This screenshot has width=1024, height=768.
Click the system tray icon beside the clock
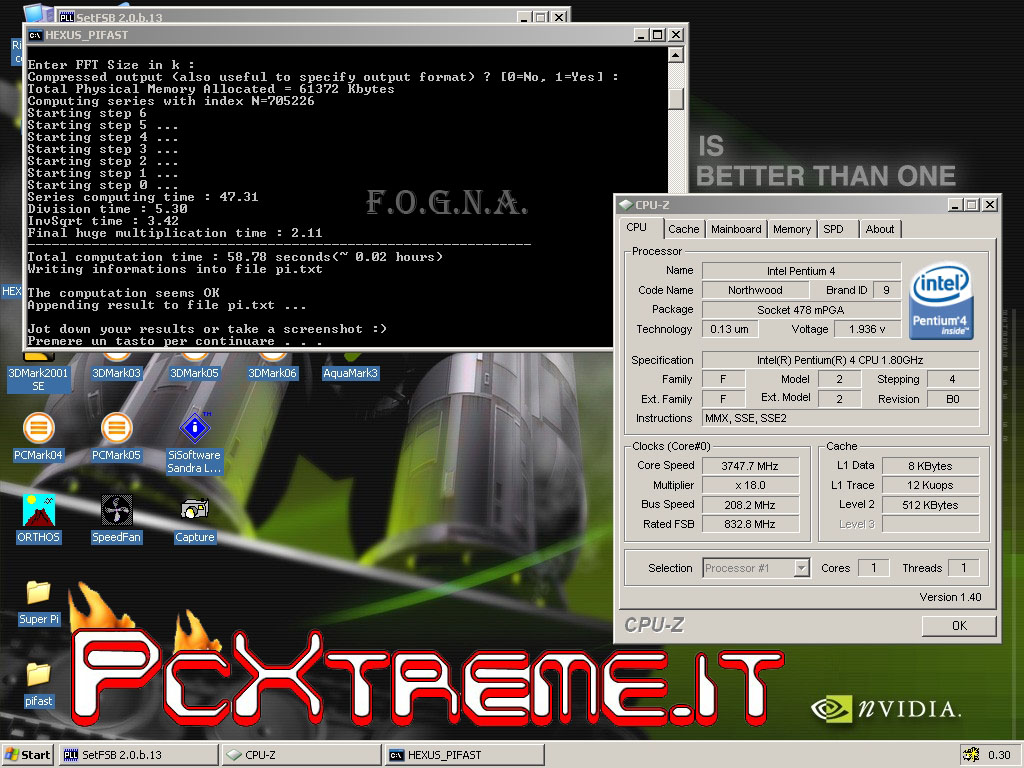coord(971,754)
